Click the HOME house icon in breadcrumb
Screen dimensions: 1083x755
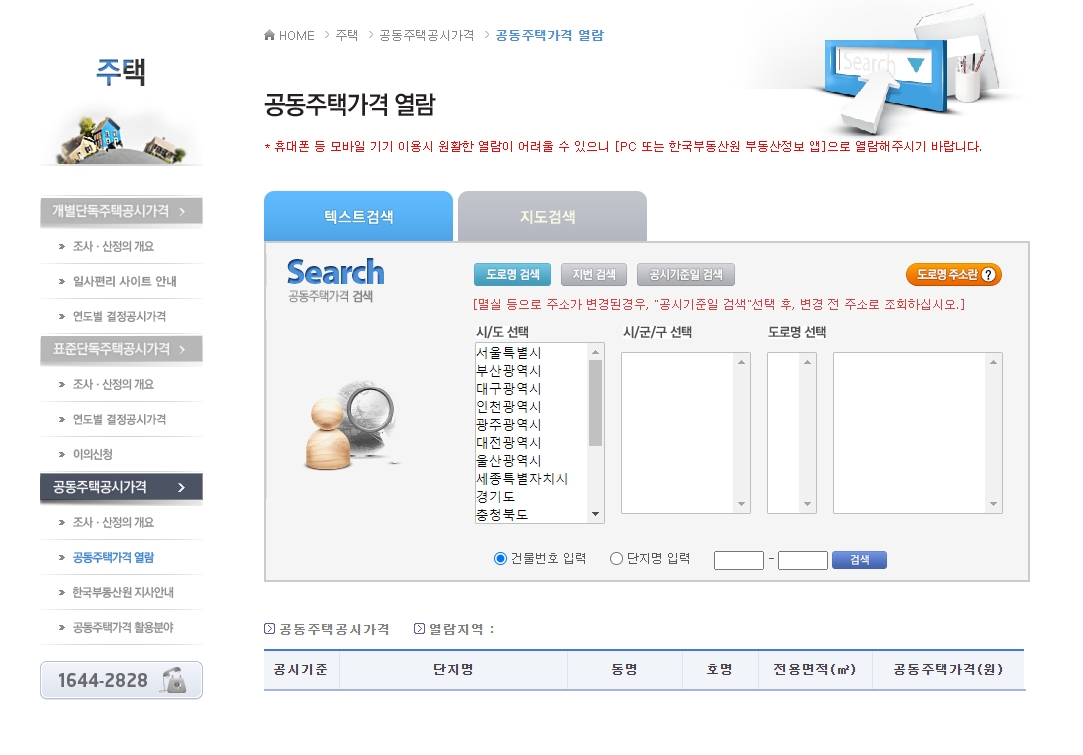pyautogui.click(x=269, y=35)
